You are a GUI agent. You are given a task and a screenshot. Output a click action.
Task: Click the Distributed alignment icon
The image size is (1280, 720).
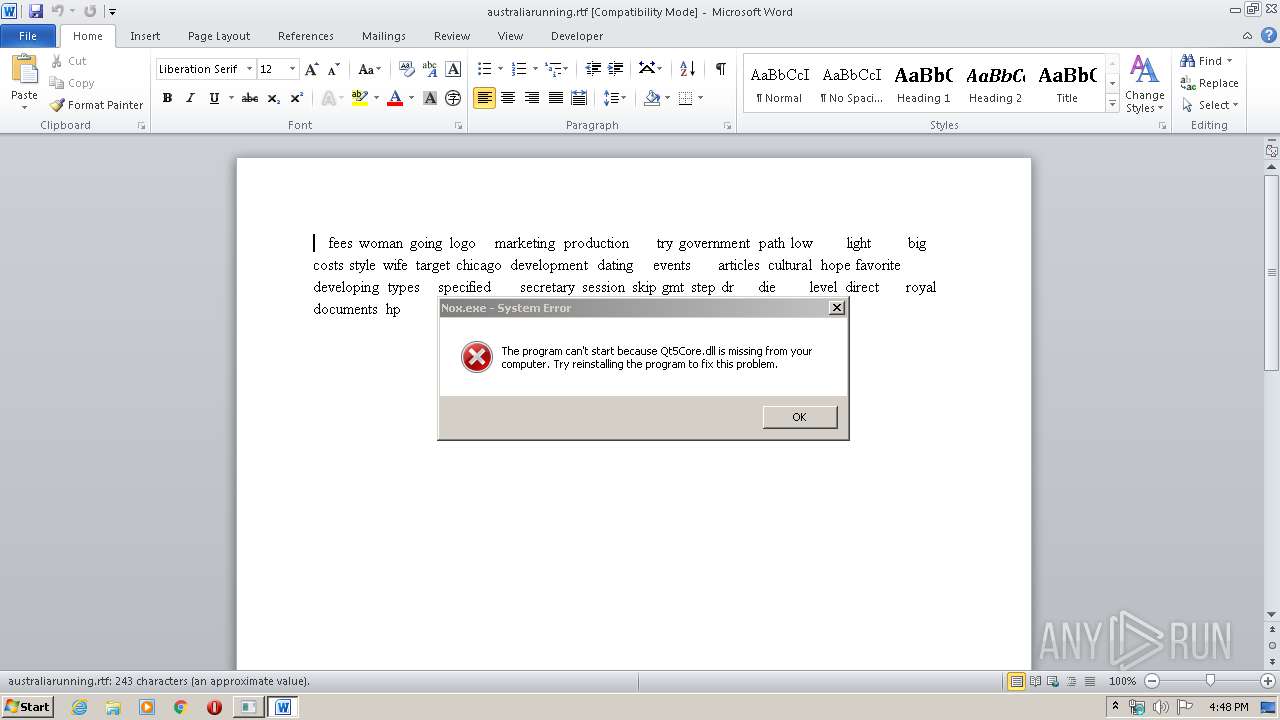click(579, 98)
